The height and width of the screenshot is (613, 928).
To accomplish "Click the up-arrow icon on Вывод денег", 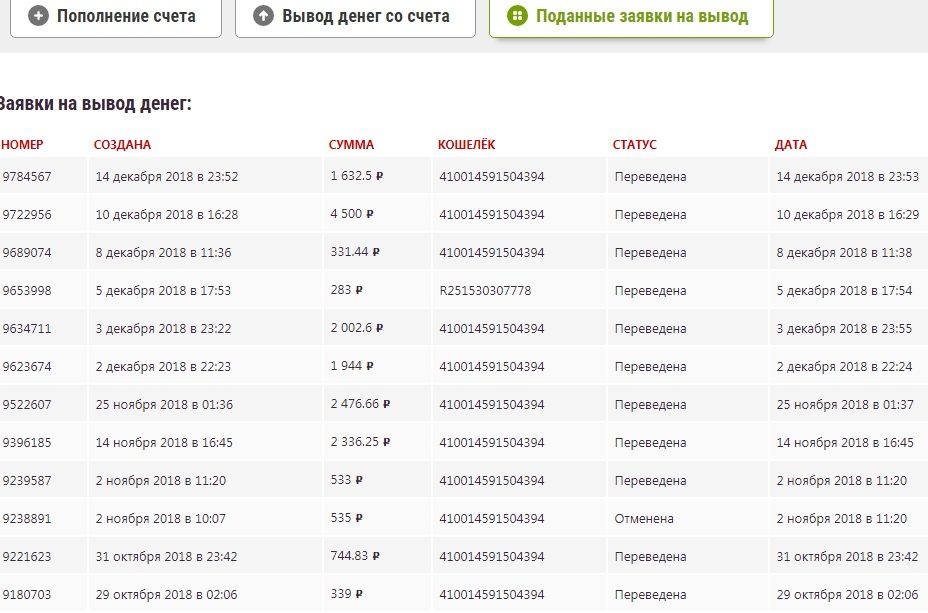I will [264, 16].
